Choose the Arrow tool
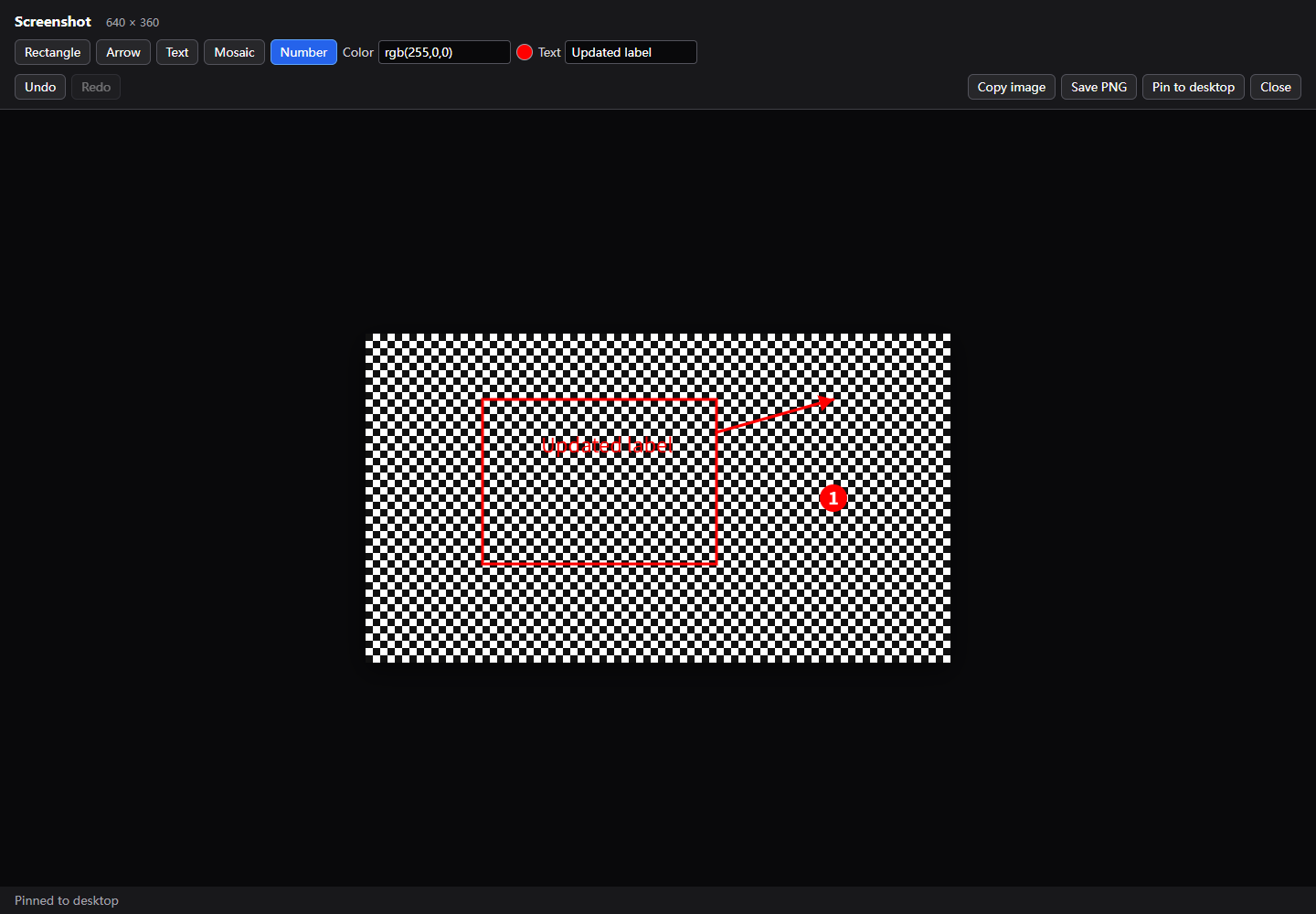The width and height of the screenshot is (1316, 914). (123, 52)
